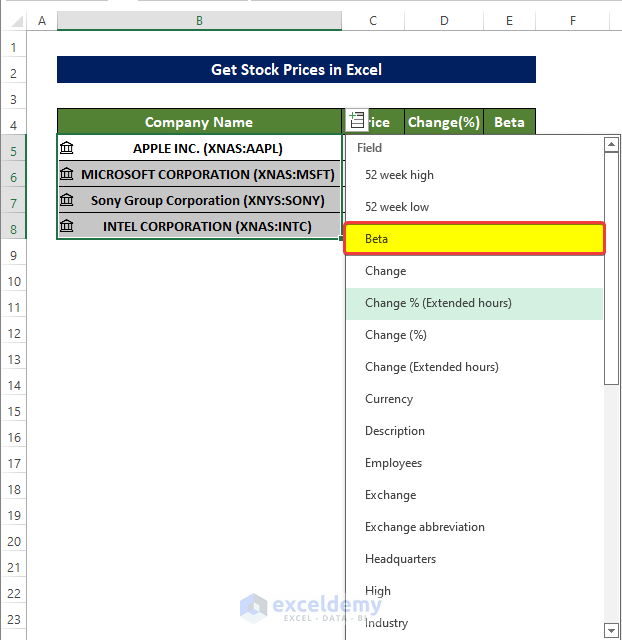Viewport: 622px width, 640px height.
Task: Select column D header
Action: click(x=444, y=20)
